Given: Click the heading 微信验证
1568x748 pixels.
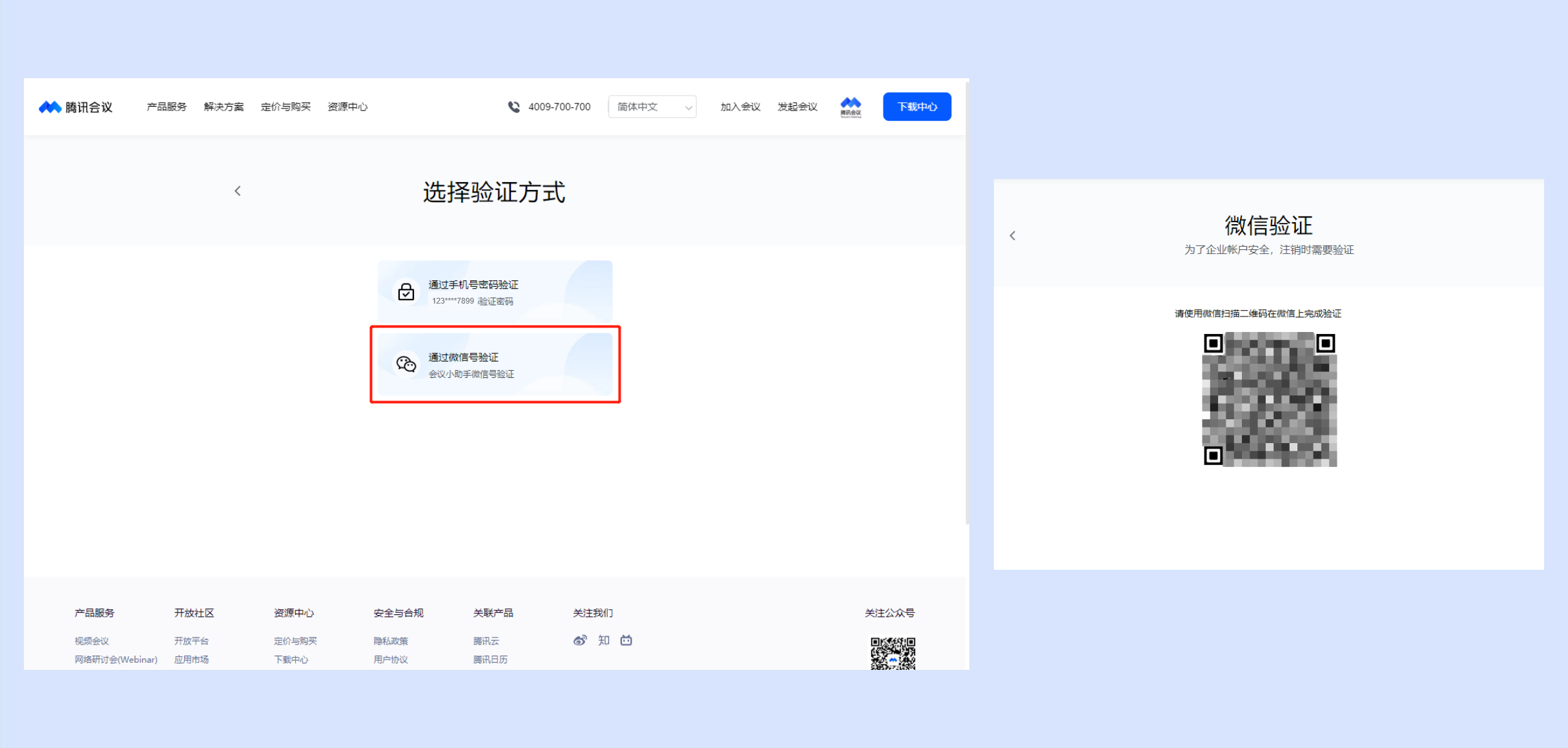Looking at the screenshot, I should (x=1269, y=225).
